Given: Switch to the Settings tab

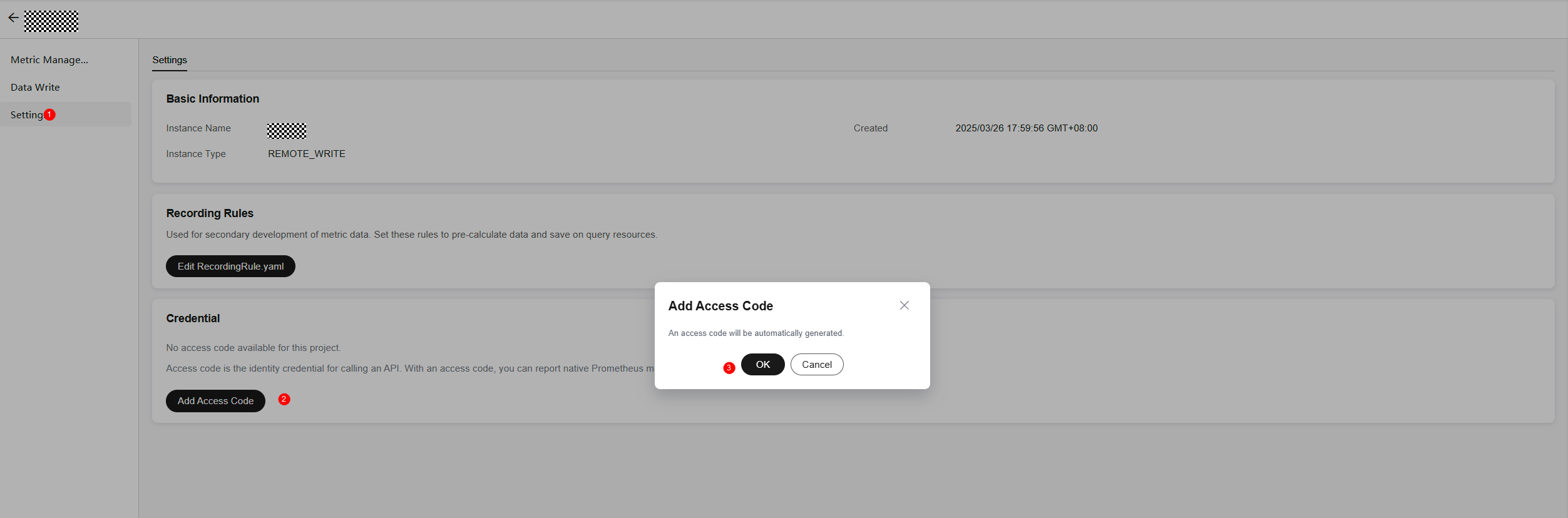Looking at the screenshot, I should click(x=170, y=60).
